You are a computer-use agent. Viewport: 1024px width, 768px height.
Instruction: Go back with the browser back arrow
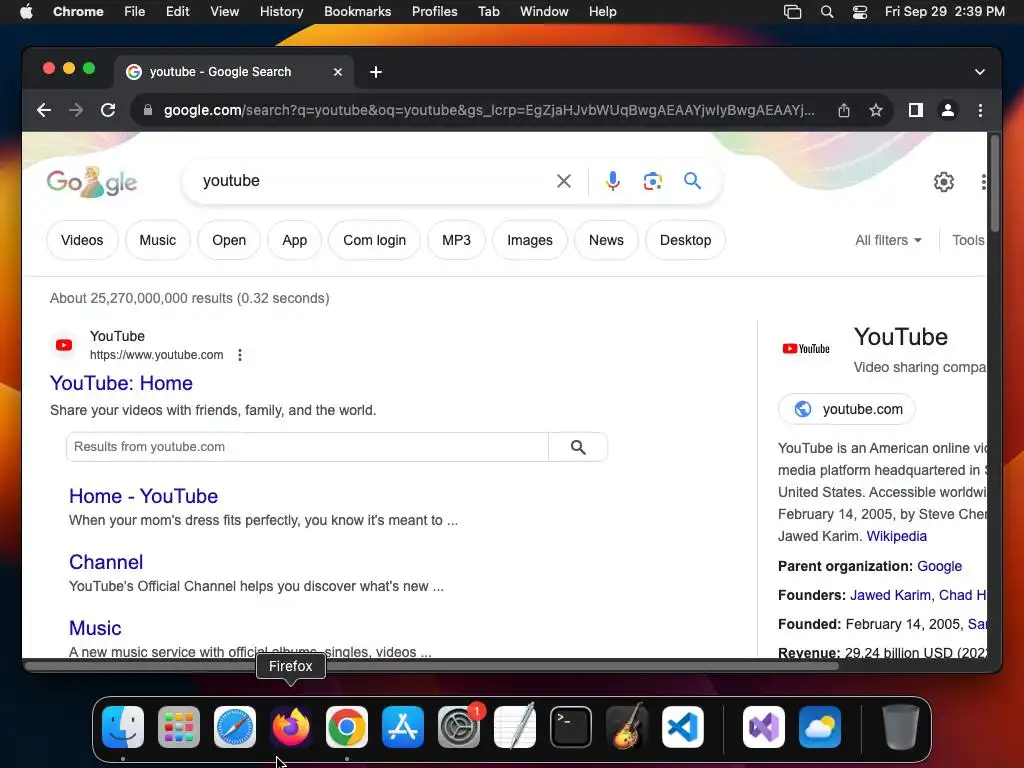44,110
